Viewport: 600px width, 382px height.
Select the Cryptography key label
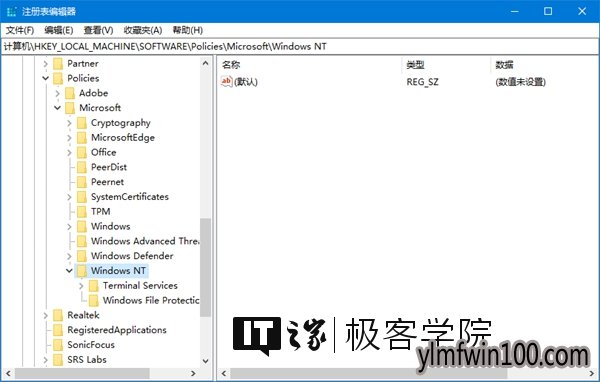coord(121,123)
